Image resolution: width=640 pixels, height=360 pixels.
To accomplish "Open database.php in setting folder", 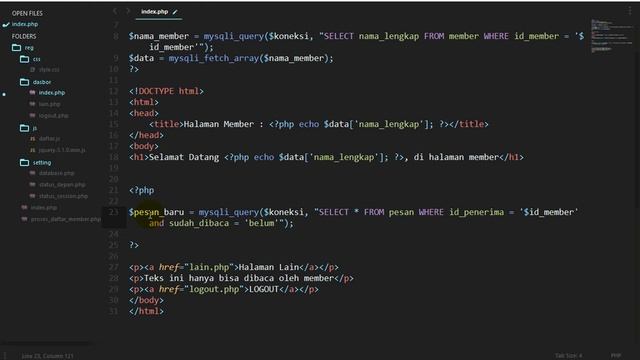I will click(x=57, y=173).
